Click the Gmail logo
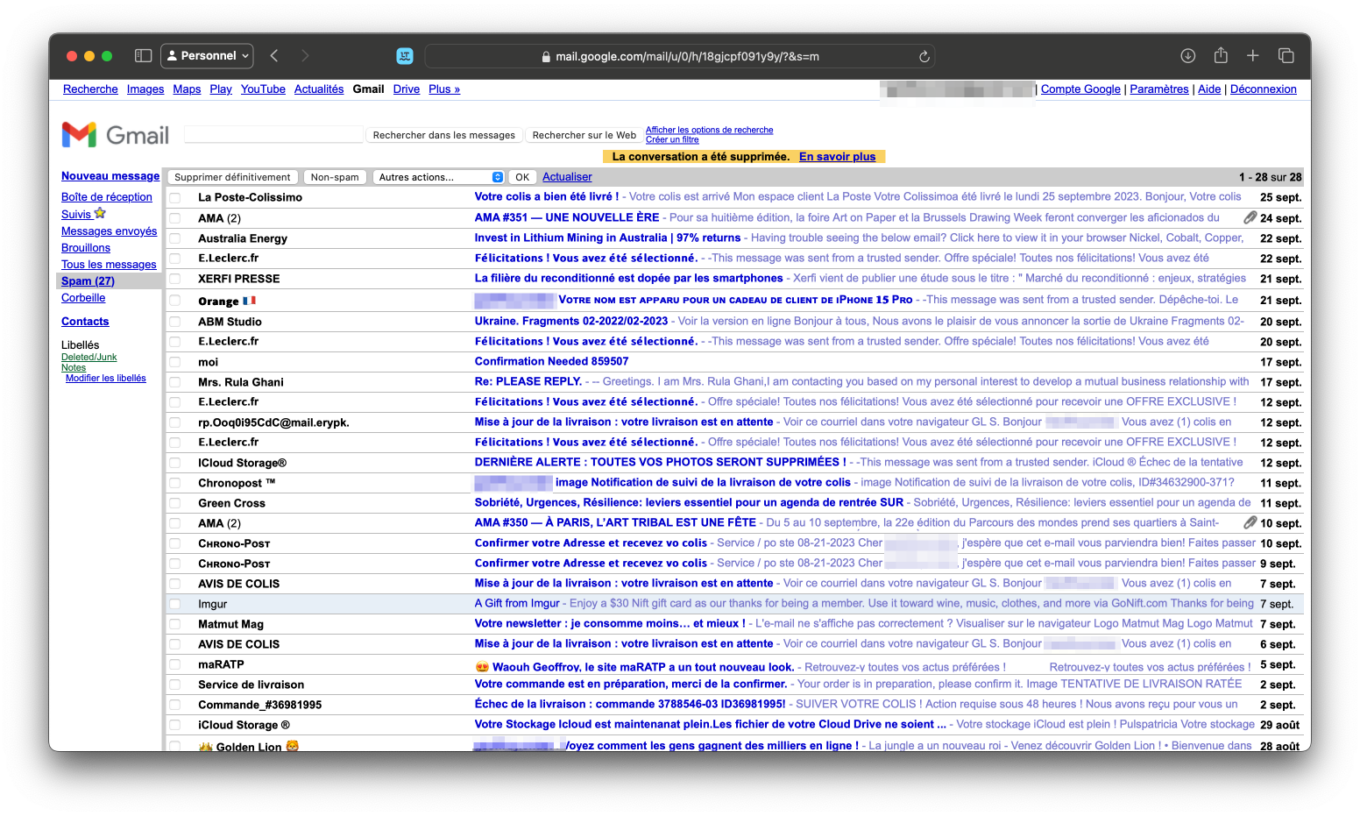 tap(115, 135)
